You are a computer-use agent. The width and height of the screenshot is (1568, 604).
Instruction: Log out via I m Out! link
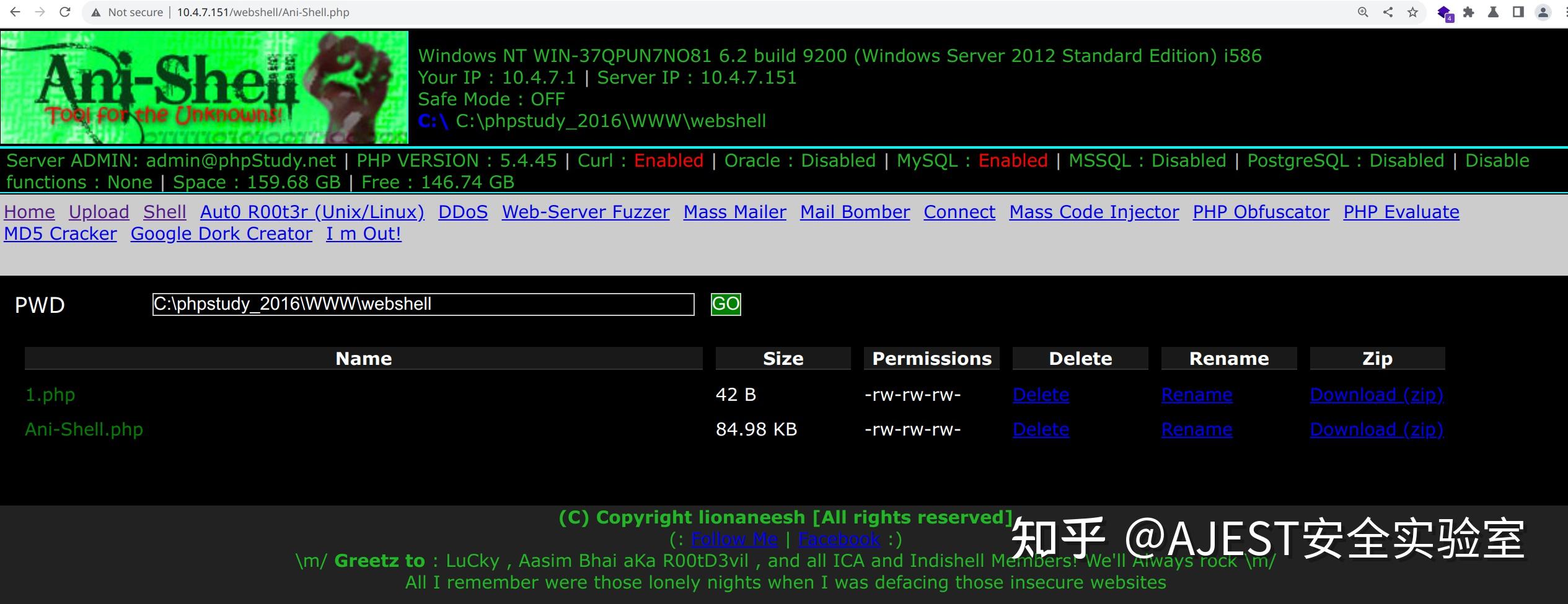(x=364, y=234)
